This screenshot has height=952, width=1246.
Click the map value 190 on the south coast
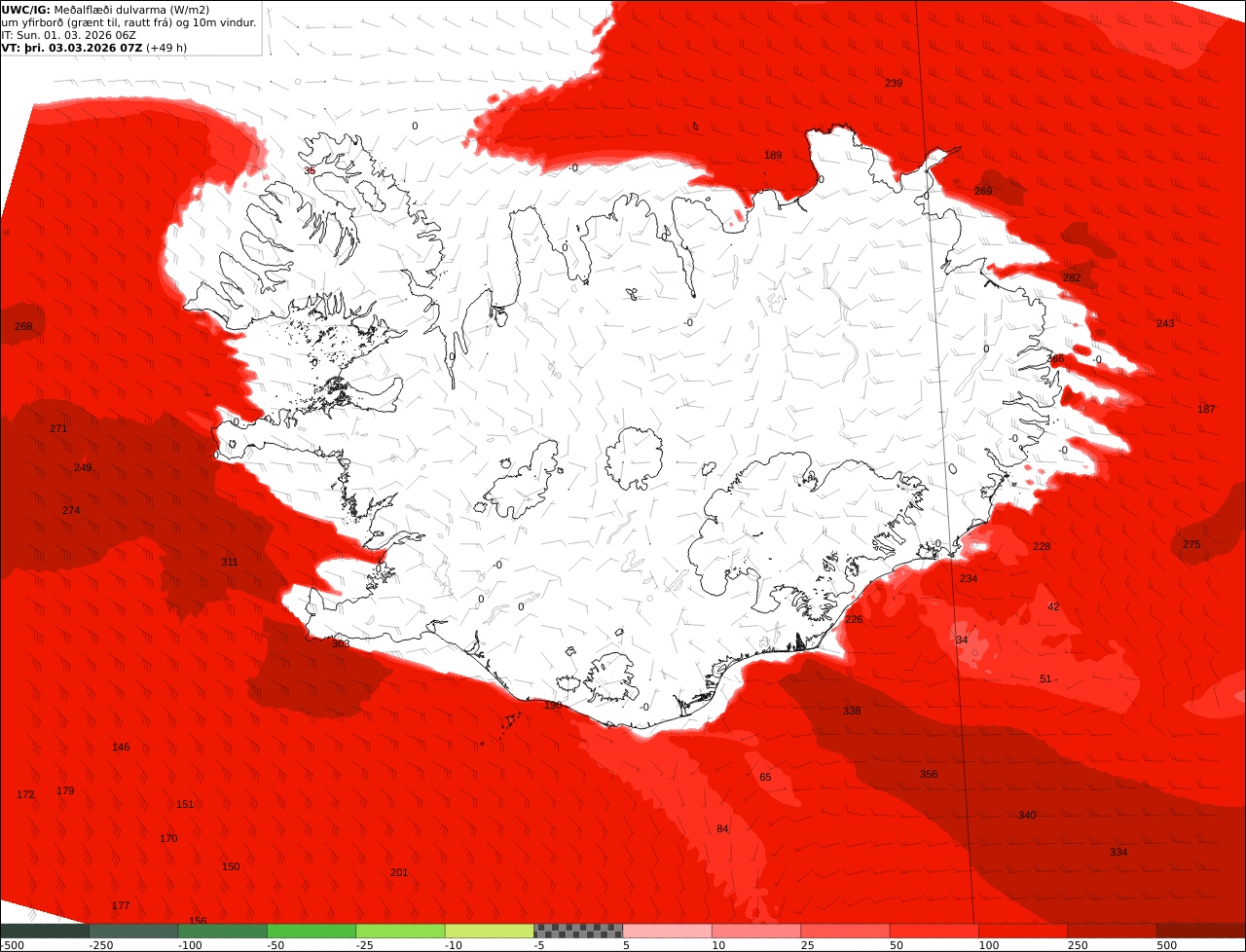coord(553,705)
